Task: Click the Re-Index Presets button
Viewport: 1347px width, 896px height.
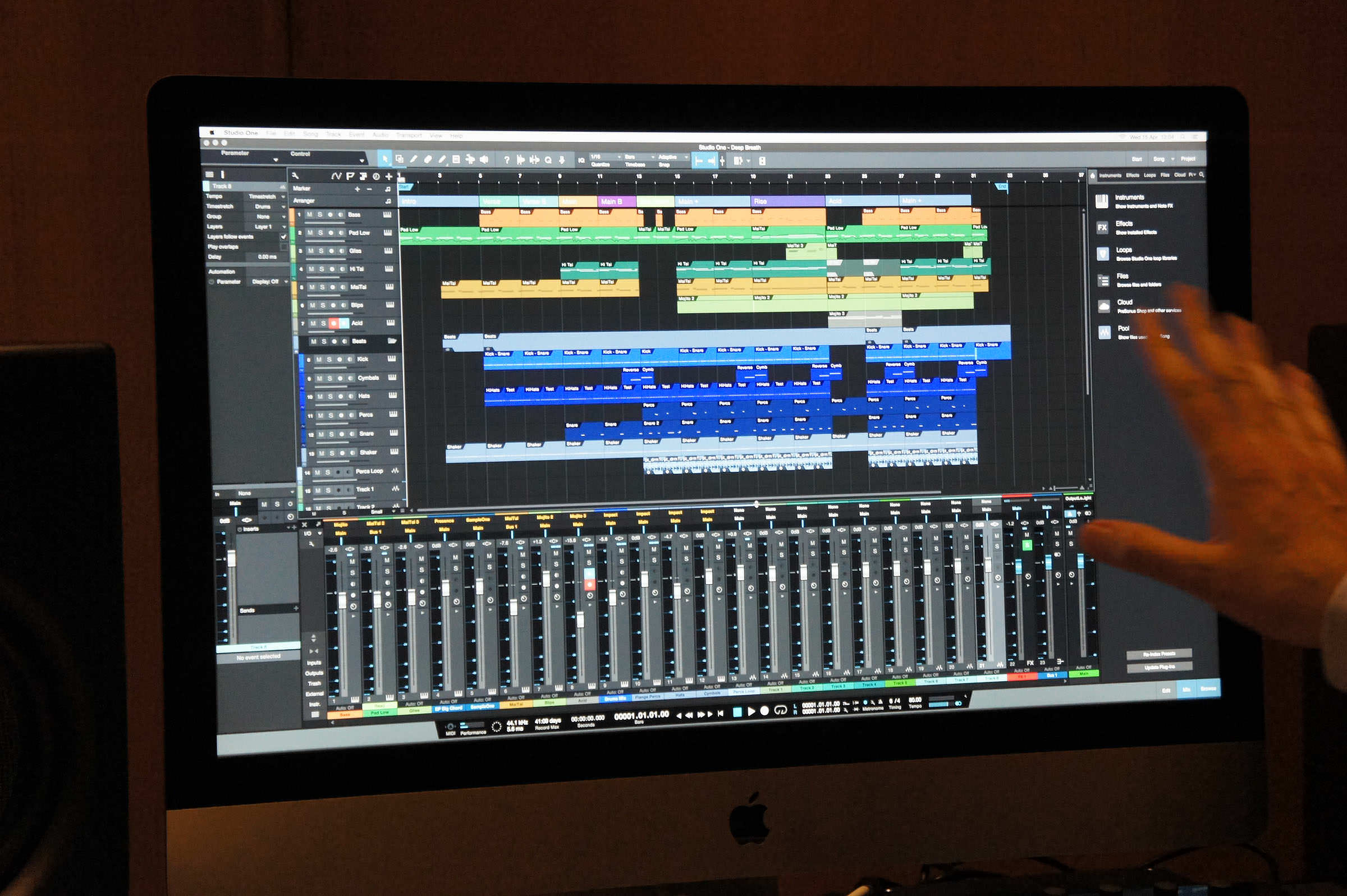Action: pyautogui.click(x=1159, y=654)
